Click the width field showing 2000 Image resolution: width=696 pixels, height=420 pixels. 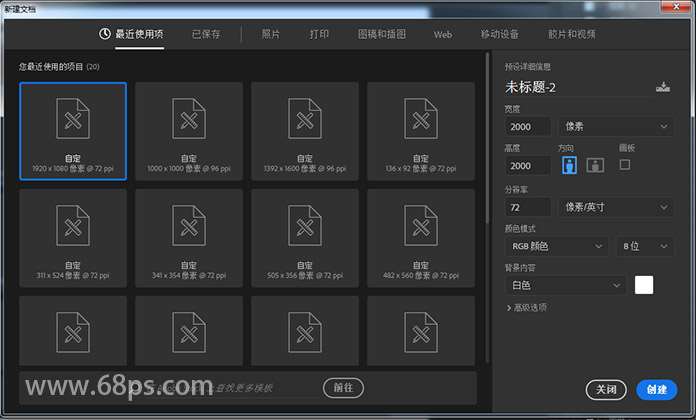coord(528,127)
